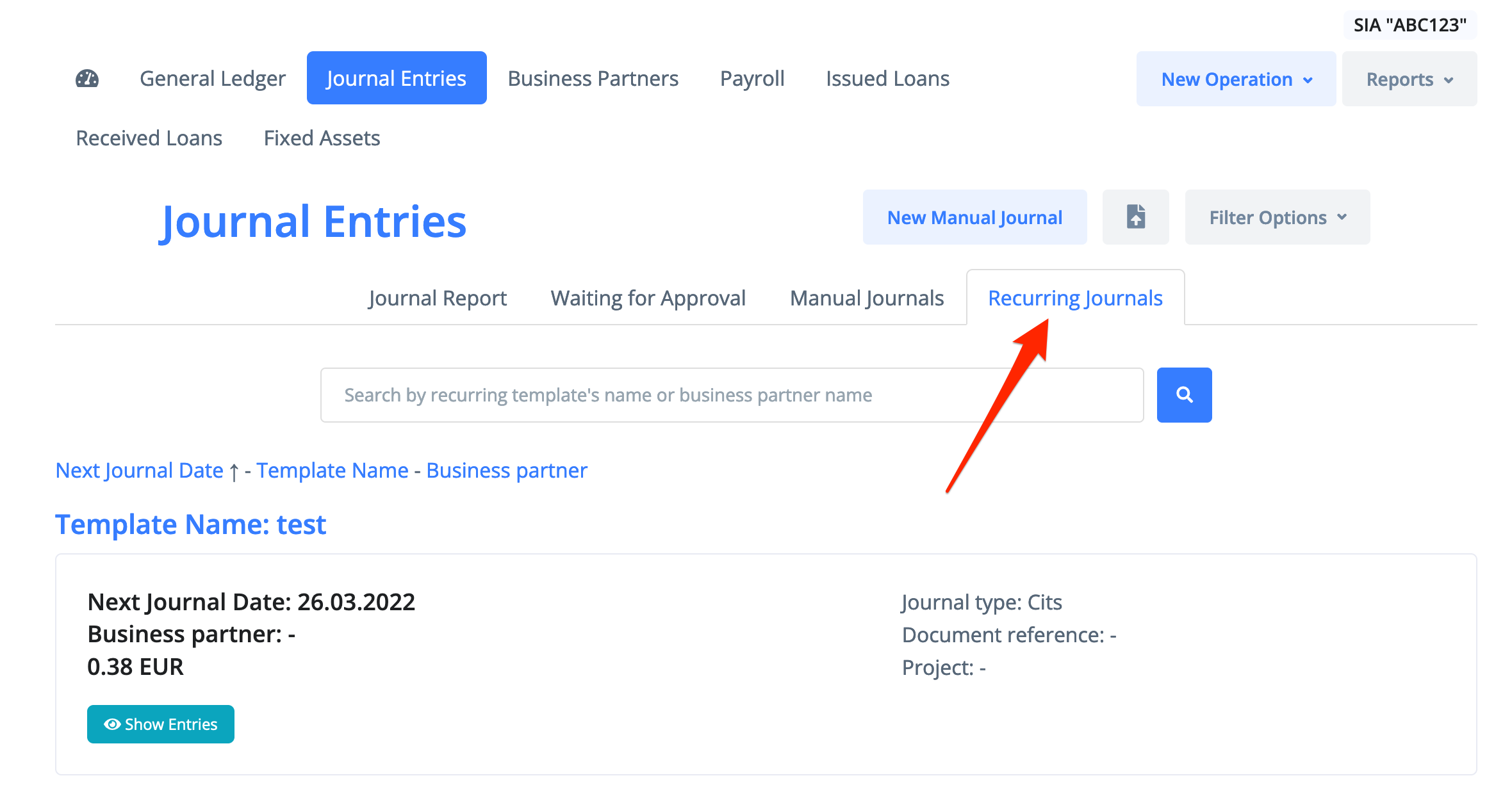Sort by Next Journal Date link
The width and height of the screenshot is (1512, 794).
140,471
